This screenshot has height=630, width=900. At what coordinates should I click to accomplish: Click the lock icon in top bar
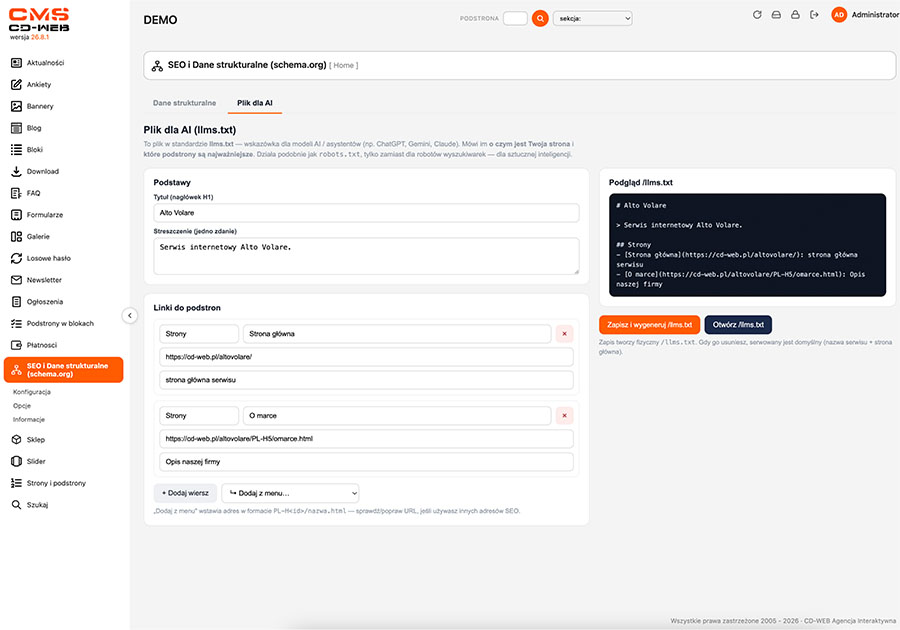click(x=795, y=15)
